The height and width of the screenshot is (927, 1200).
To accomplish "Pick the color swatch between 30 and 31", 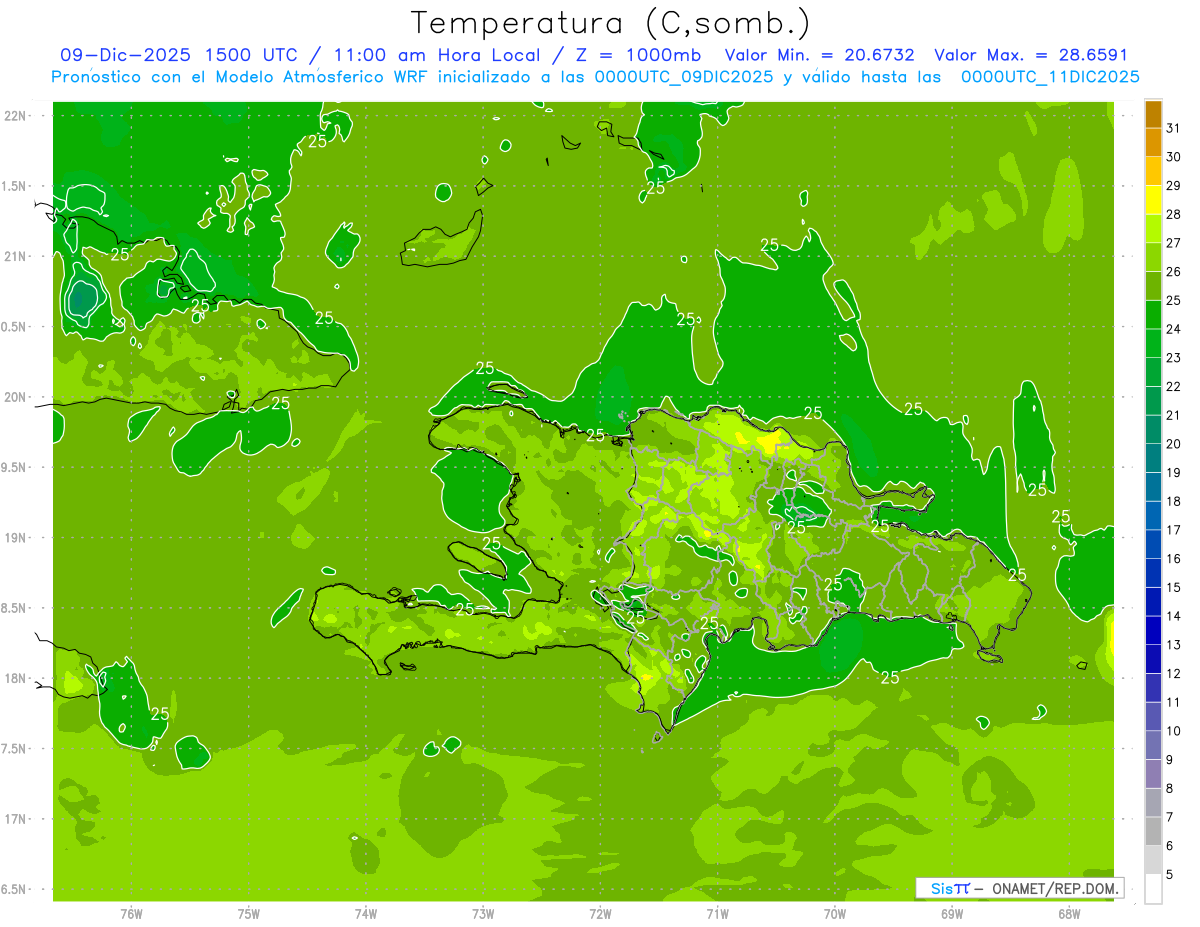I will pos(1153,143).
